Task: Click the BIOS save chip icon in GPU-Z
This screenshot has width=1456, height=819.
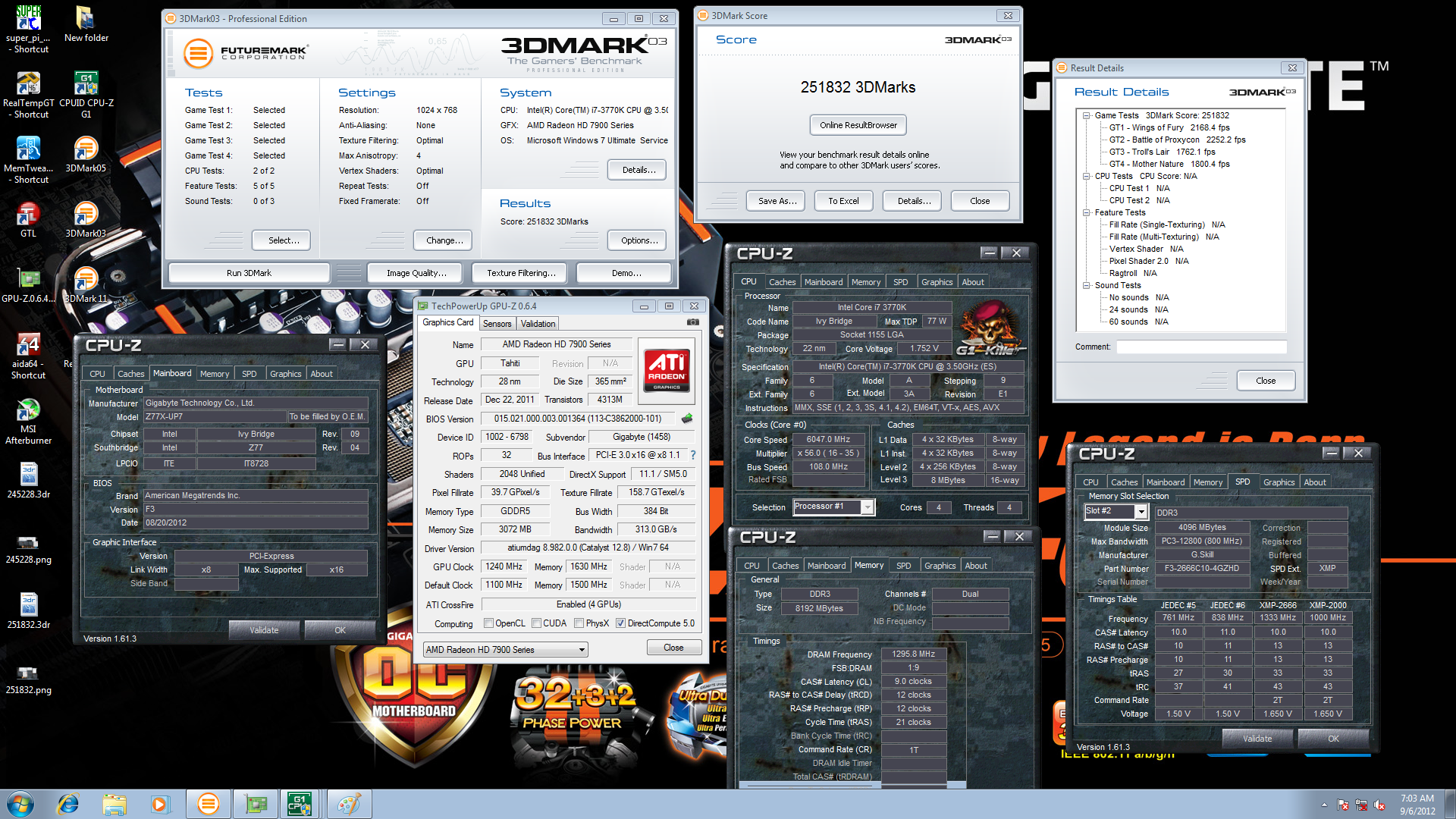Action: click(687, 418)
